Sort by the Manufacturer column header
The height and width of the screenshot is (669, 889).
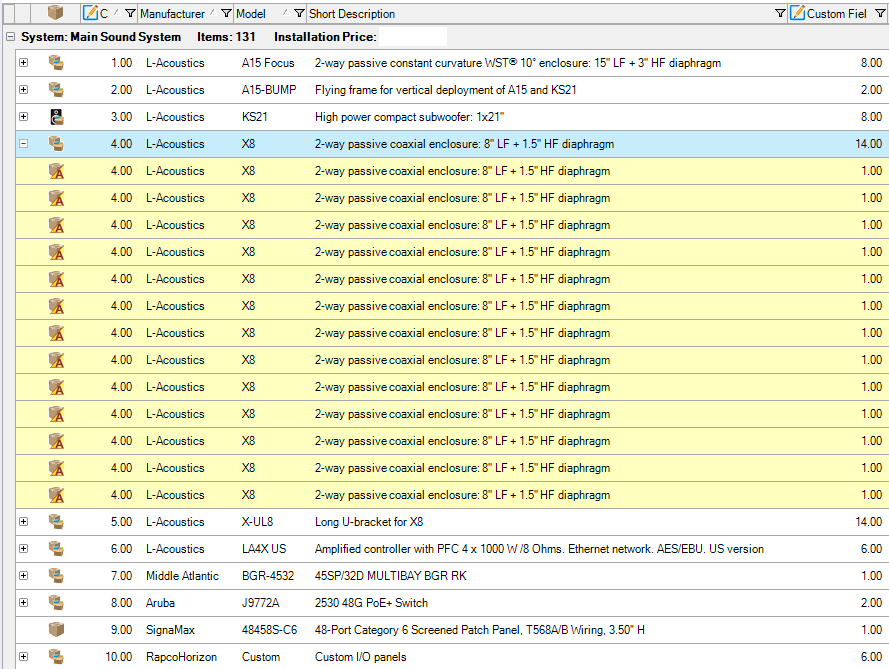[x=172, y=14]
